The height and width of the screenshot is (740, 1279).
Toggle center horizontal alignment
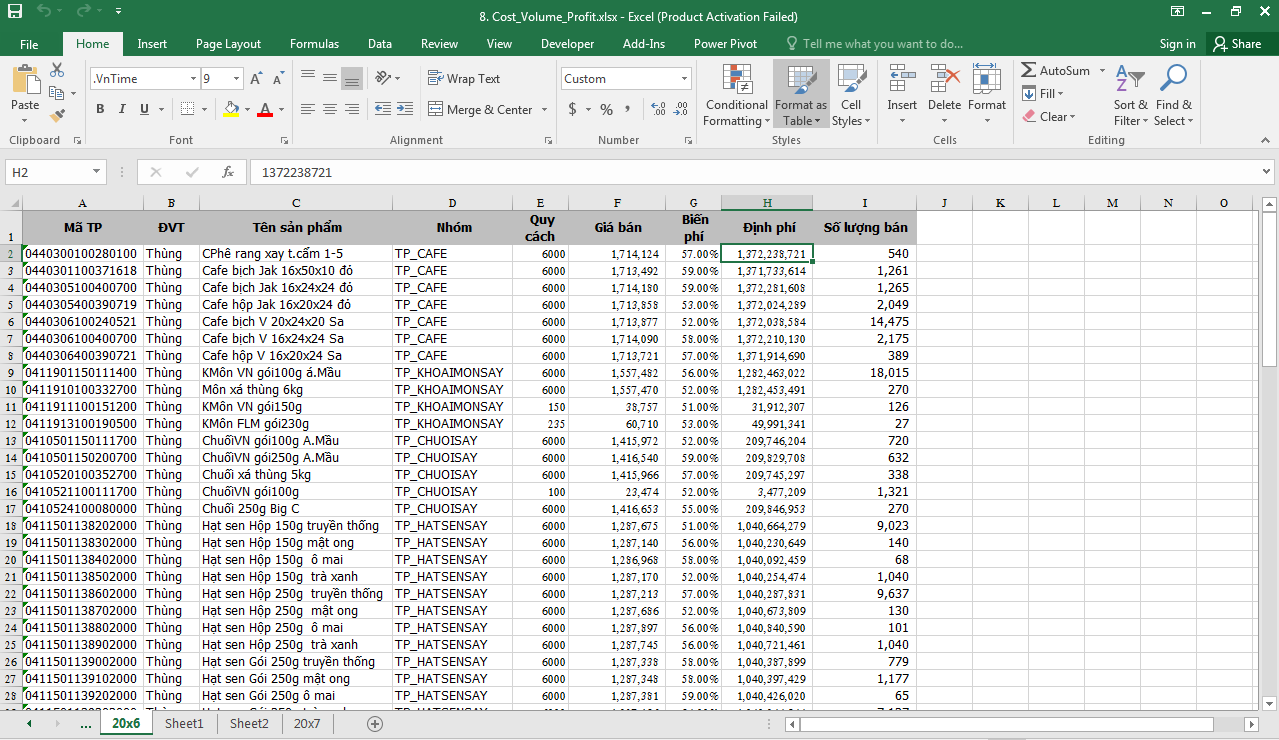pos(330,110)
